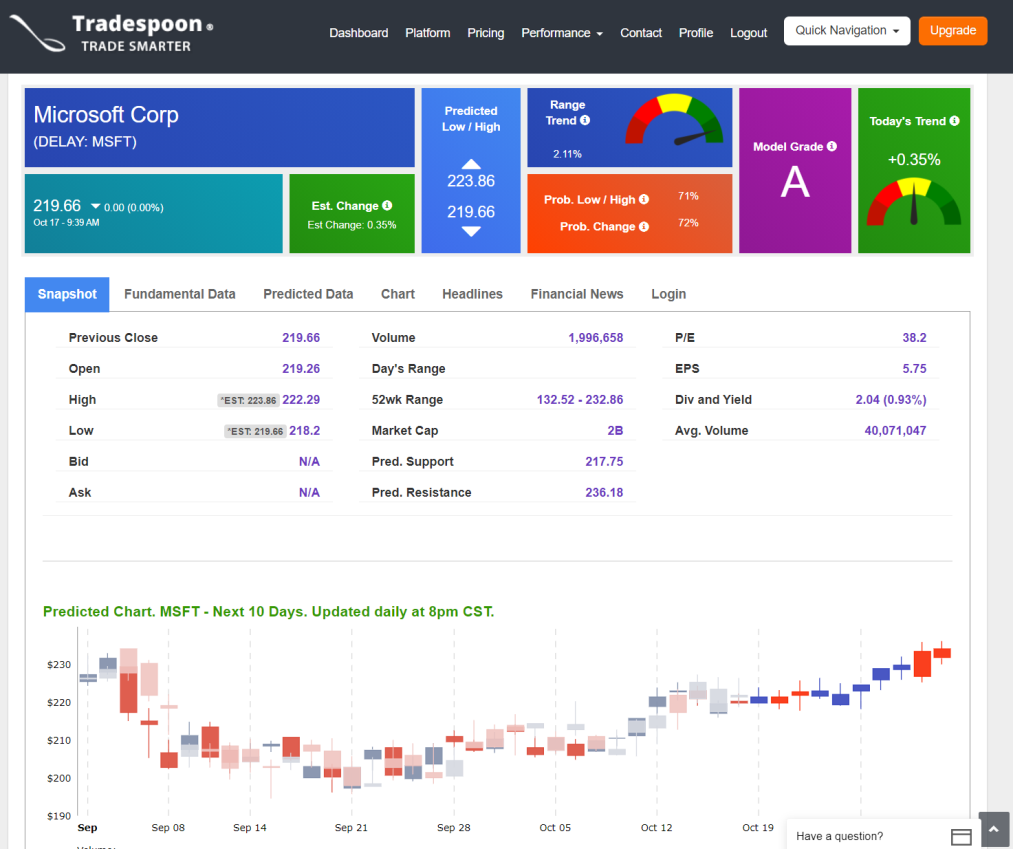The width and height of the screenshot is (1013, 849).
Task: Click the Today's Trend gauge dial
Action: [x=914, y=202]
